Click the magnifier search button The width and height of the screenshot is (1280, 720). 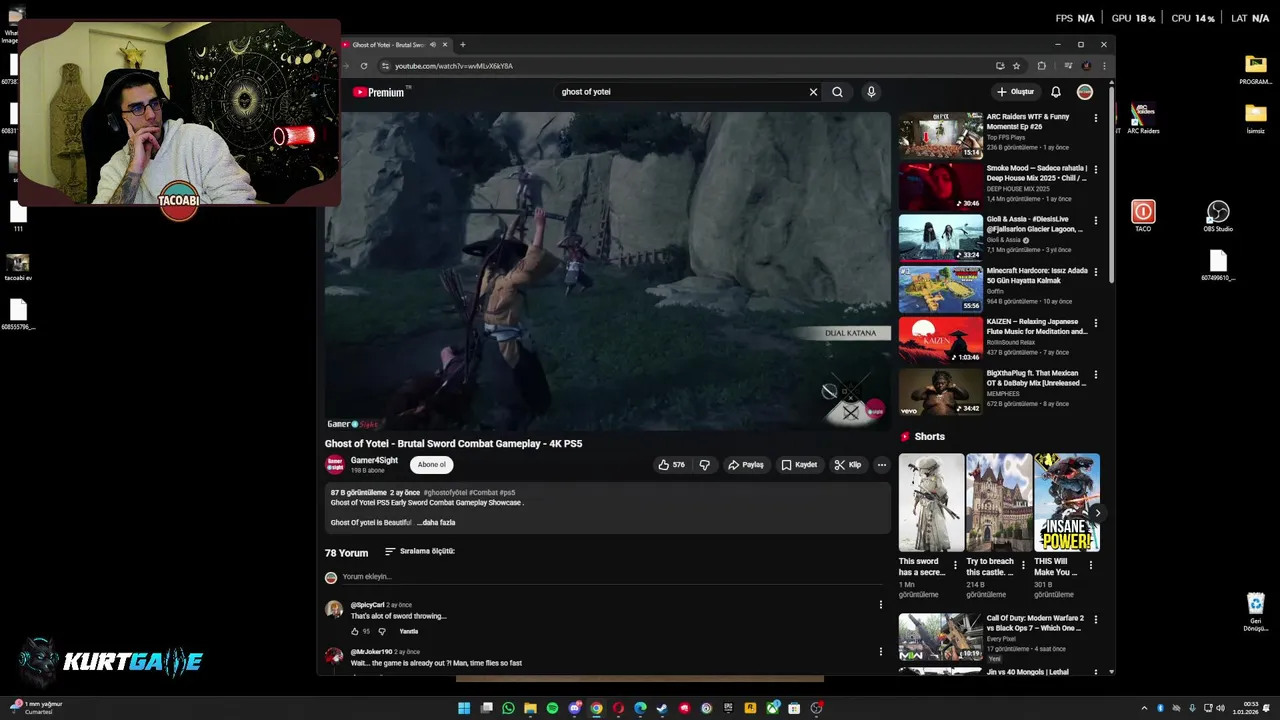(837, 92)
